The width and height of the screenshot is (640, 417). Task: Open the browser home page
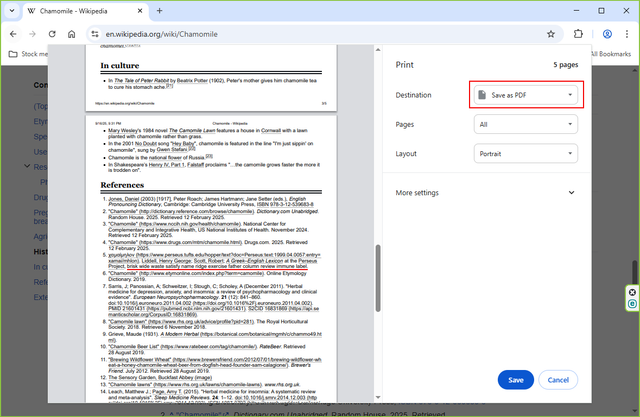71,34
